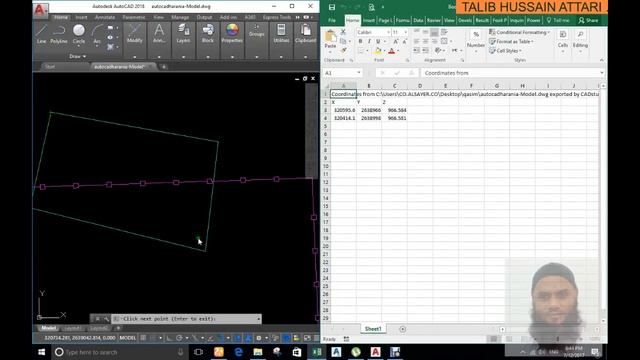Open Format as Table dropdown
Image resolution: width=640 pixels, height=360 pixels.
pyautogui.click(x=511, y=41)
